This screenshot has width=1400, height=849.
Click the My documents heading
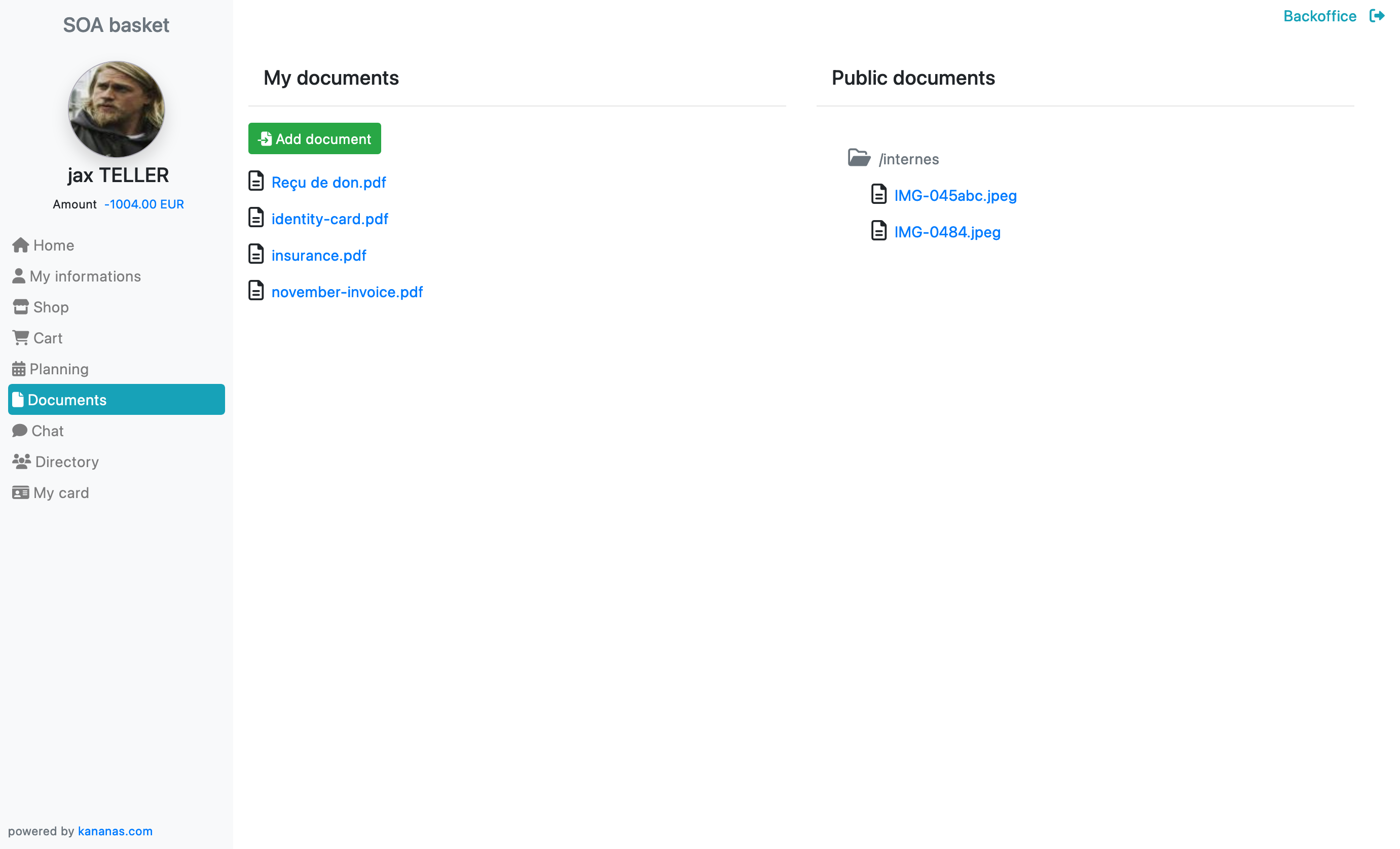click(331, 78)
